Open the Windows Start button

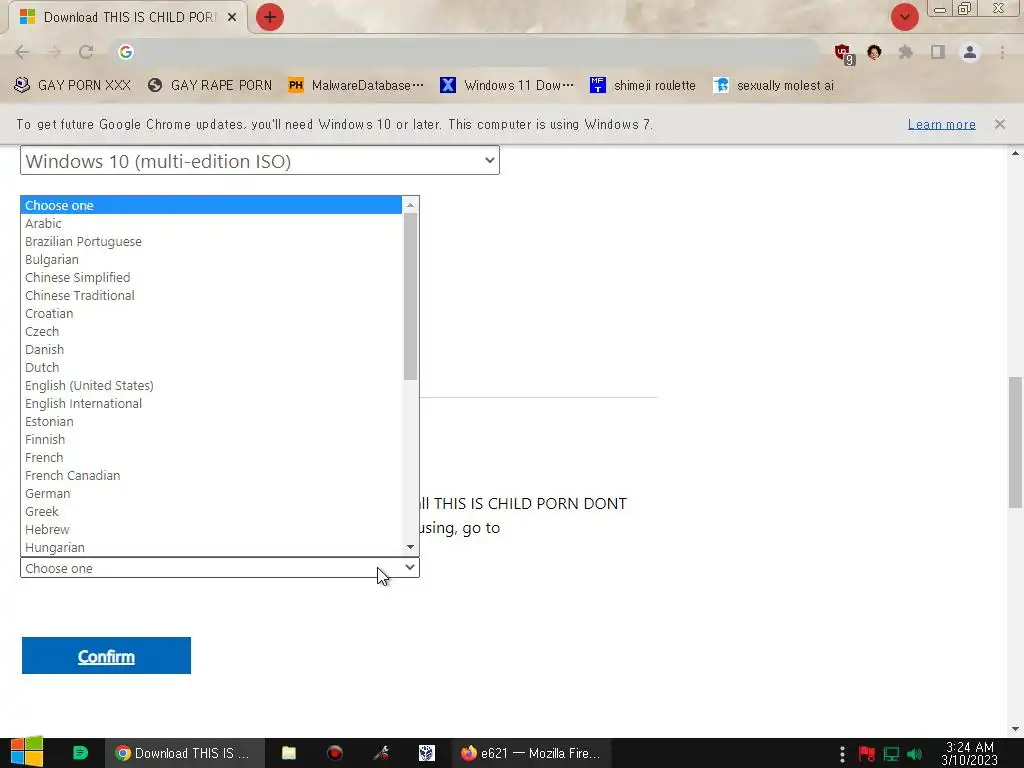pos(27,752)
